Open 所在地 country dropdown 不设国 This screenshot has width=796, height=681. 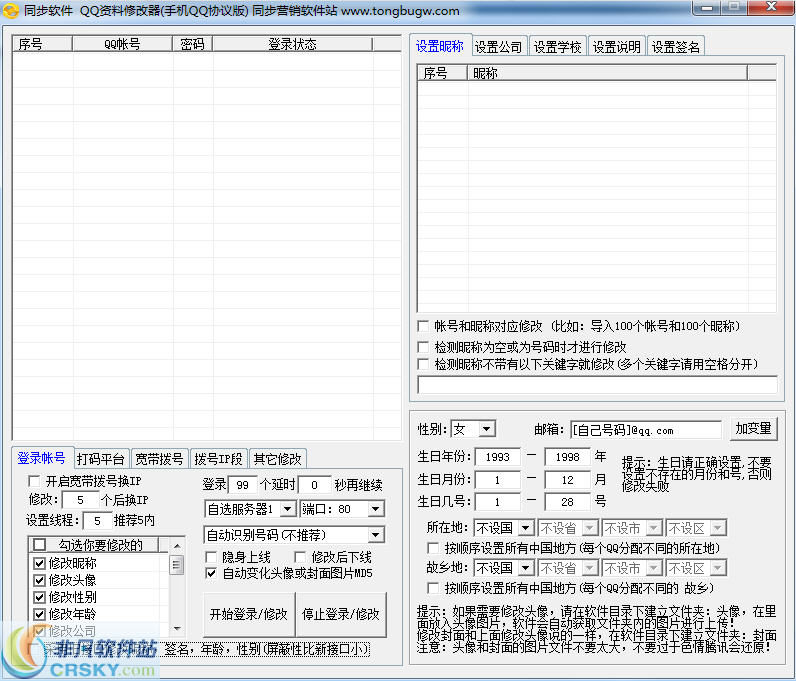pos(526,528)
